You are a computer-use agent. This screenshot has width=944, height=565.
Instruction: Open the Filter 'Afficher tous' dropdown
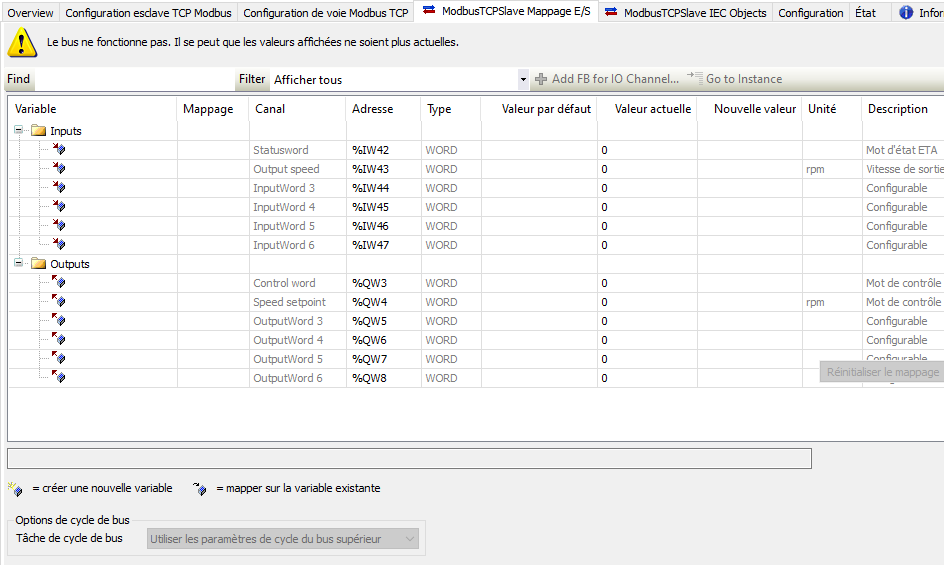point(523,79)
